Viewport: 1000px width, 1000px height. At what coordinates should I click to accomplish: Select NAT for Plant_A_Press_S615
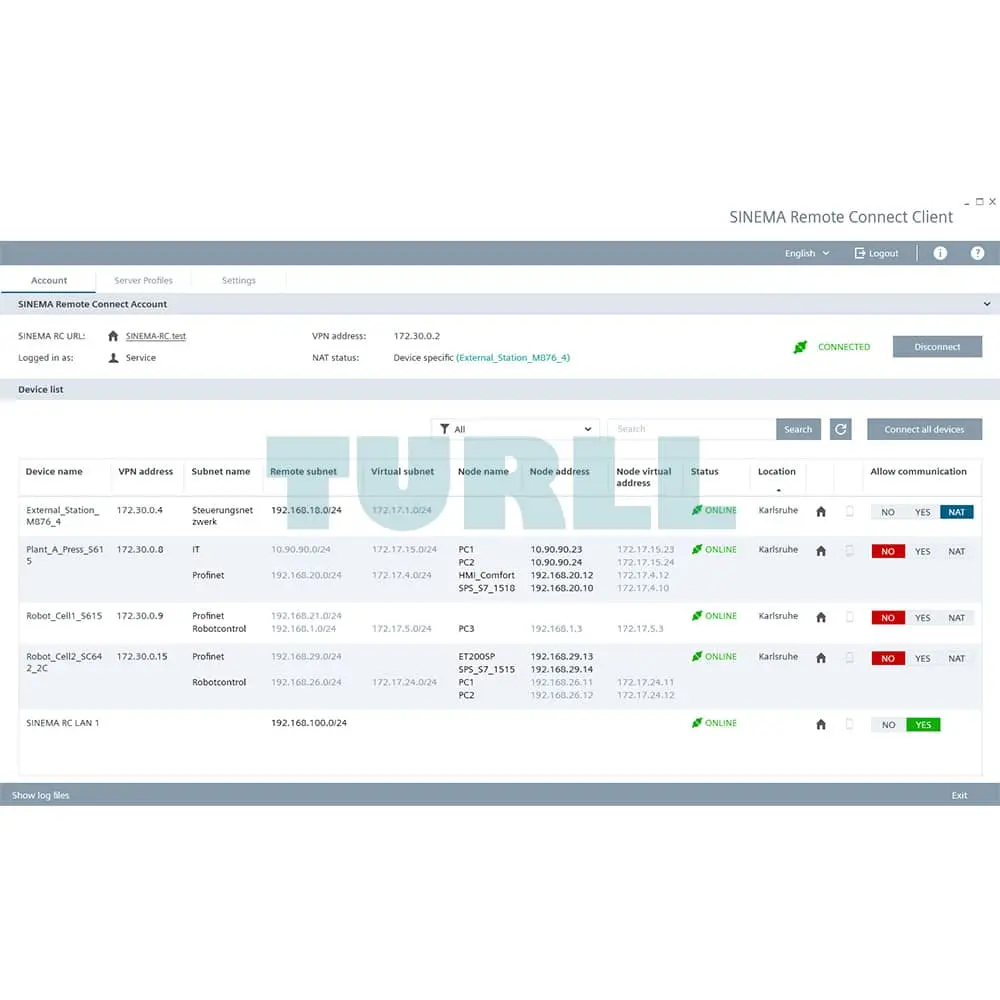pyautogui.click(x=957, y=552)
